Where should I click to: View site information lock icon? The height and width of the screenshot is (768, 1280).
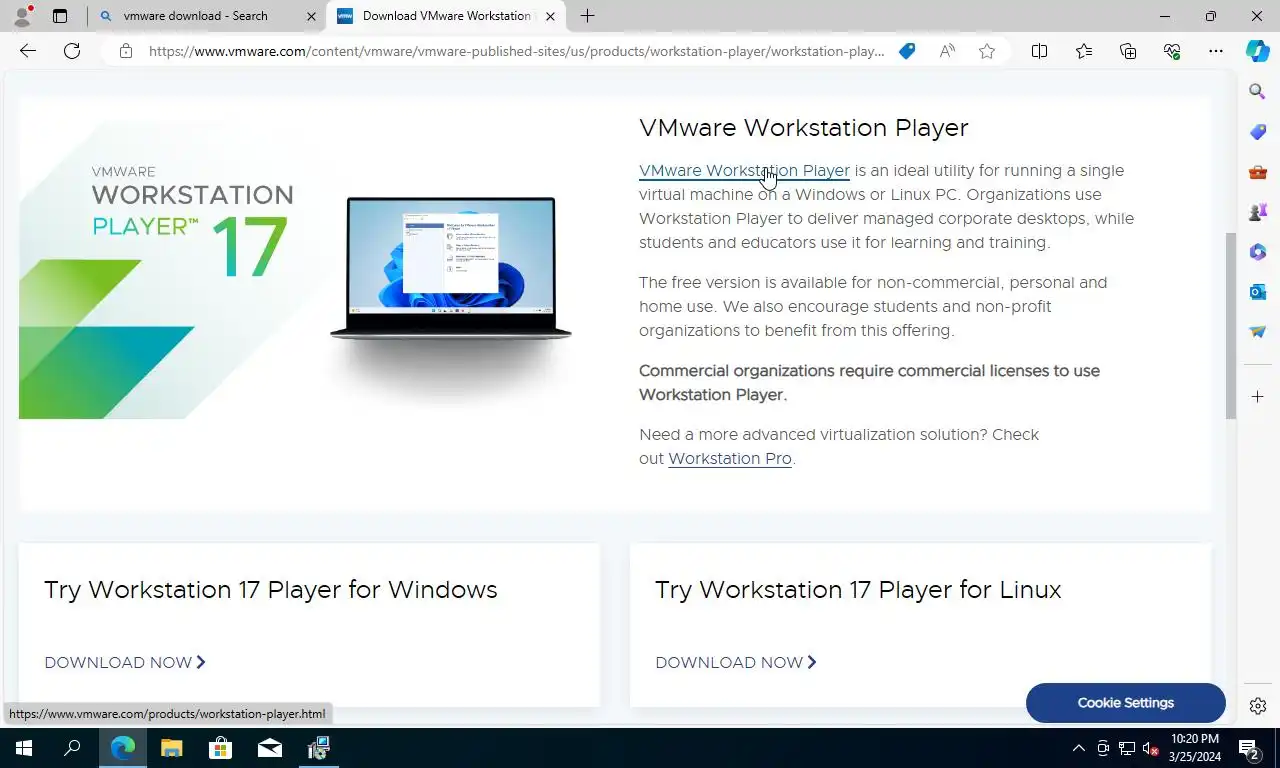click(x=126, y=51)
